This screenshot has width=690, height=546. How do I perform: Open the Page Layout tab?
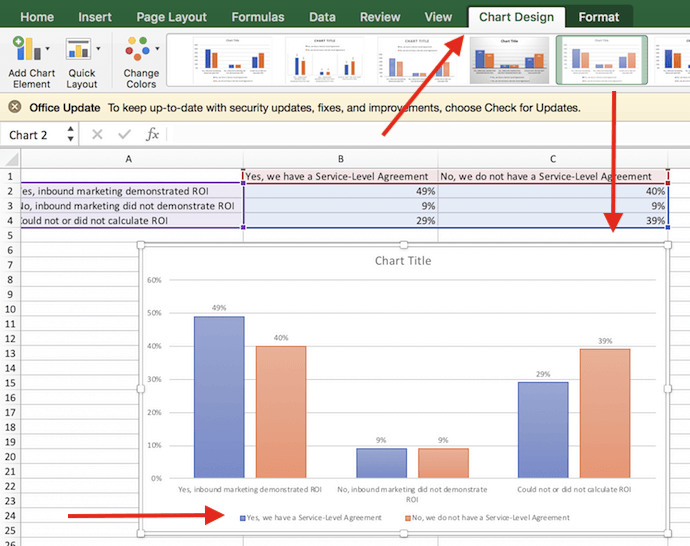pos(171,17)
